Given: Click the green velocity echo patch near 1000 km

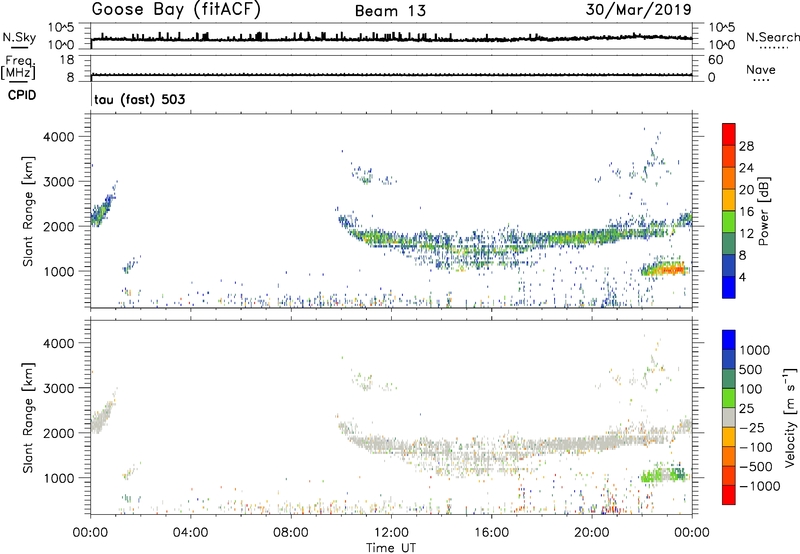Looking at the screenshot, I should [x=664, y=475].
